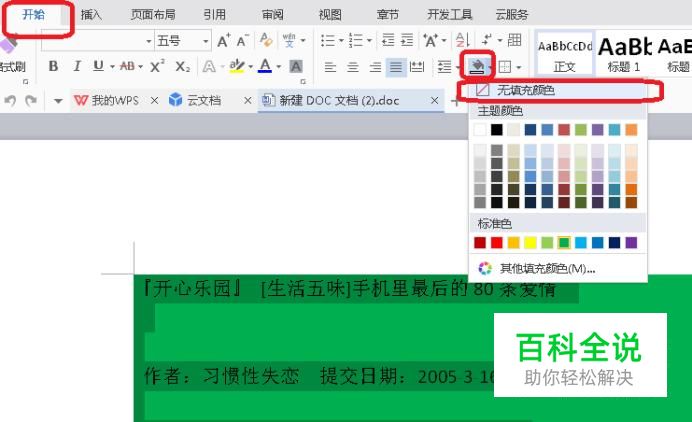The height and width of the screenshot is (422, 692).
Task: Center align the paragraph
Action: 353,67
